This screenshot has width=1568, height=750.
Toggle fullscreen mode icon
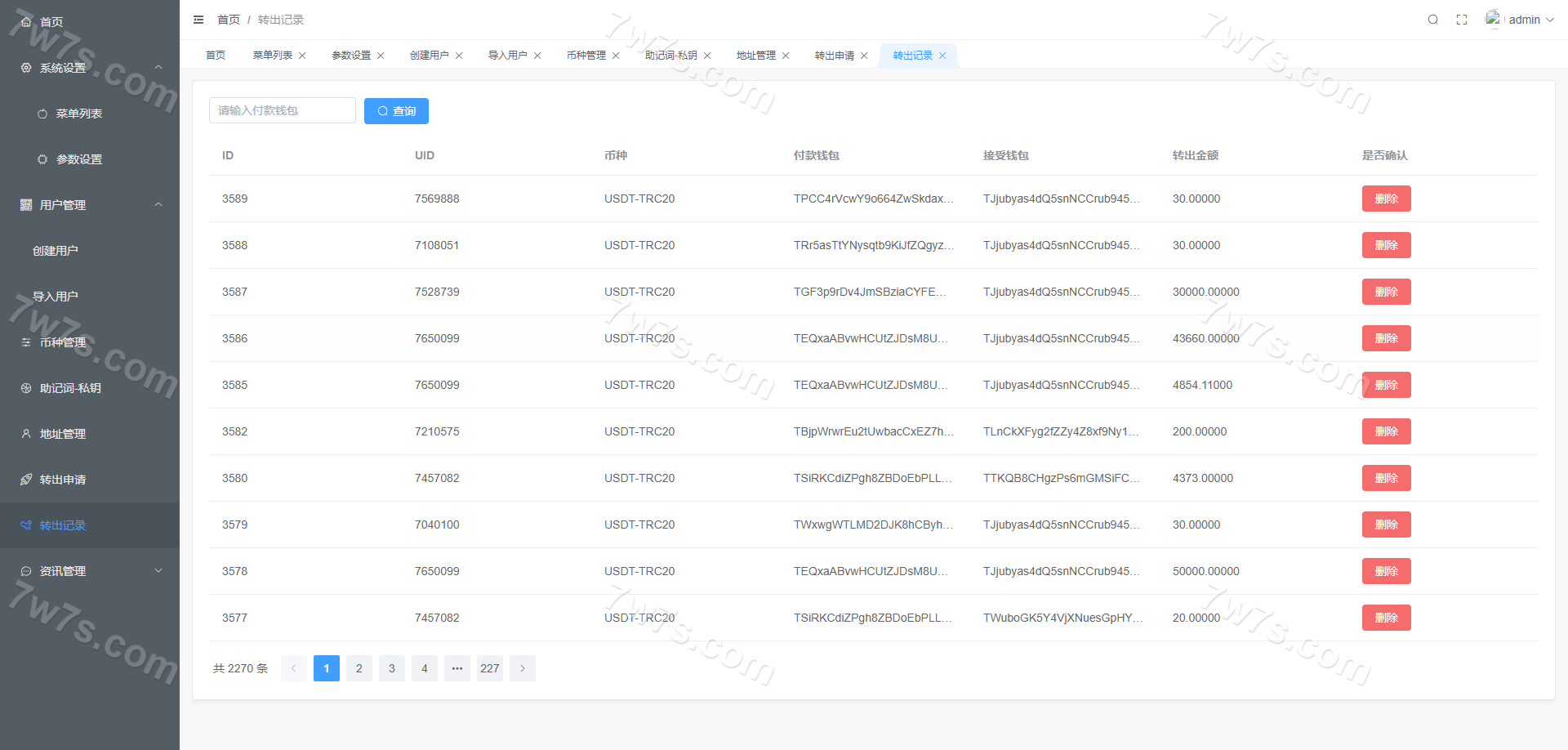[x=1462, y=20]
